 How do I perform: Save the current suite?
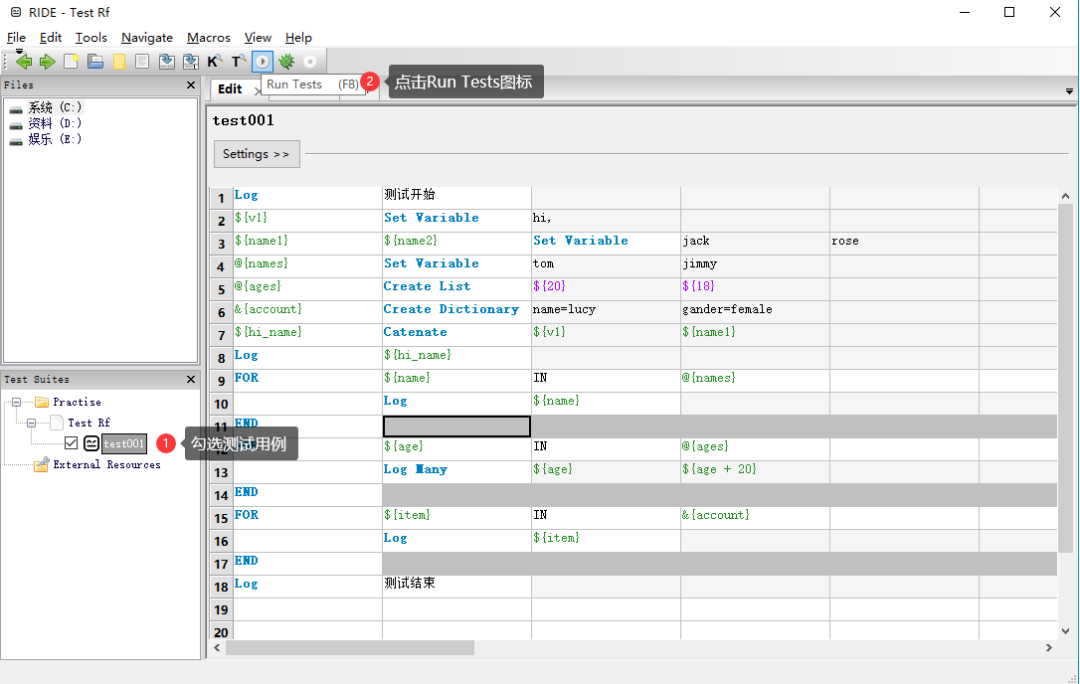click(166, 61)
